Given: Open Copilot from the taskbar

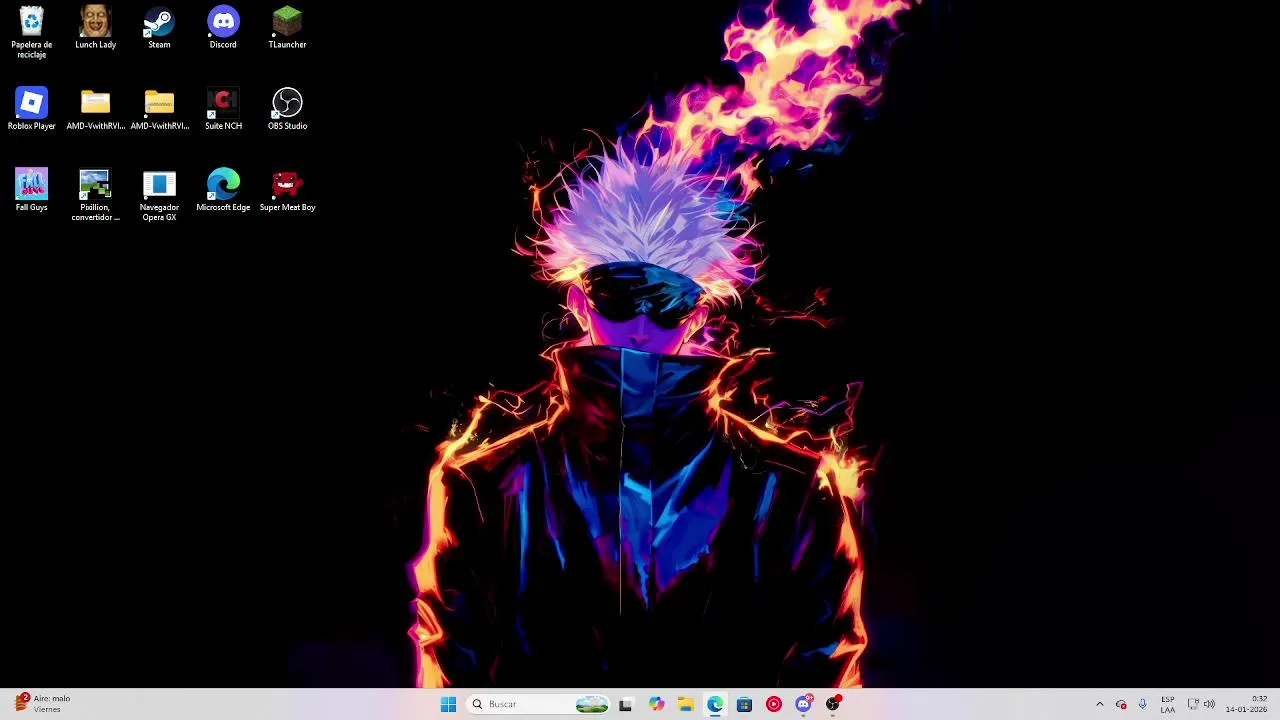Looking at the screenshot, I should 656,704.
